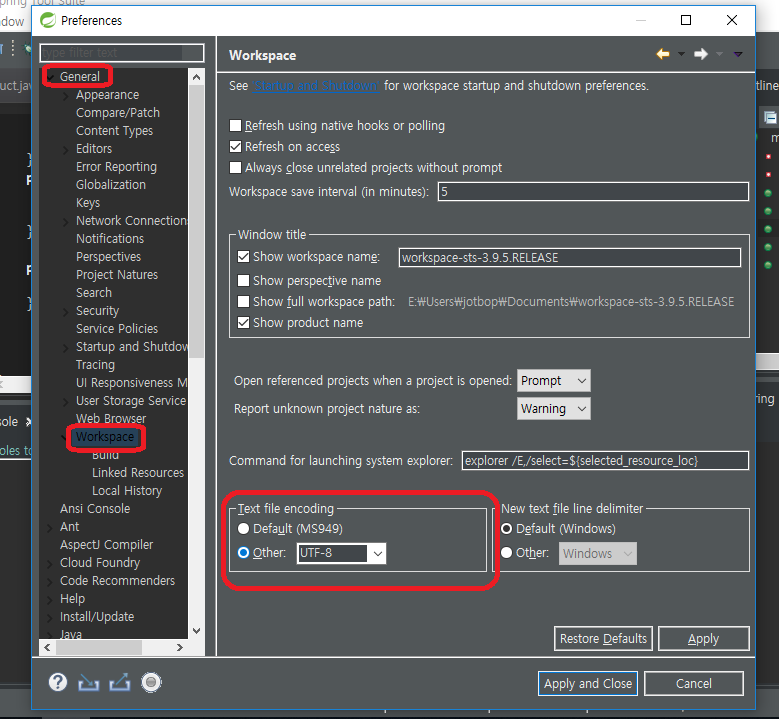Toggle Show product name checkbox
Screen dimensions: 779x719
(x=243, y=322)
